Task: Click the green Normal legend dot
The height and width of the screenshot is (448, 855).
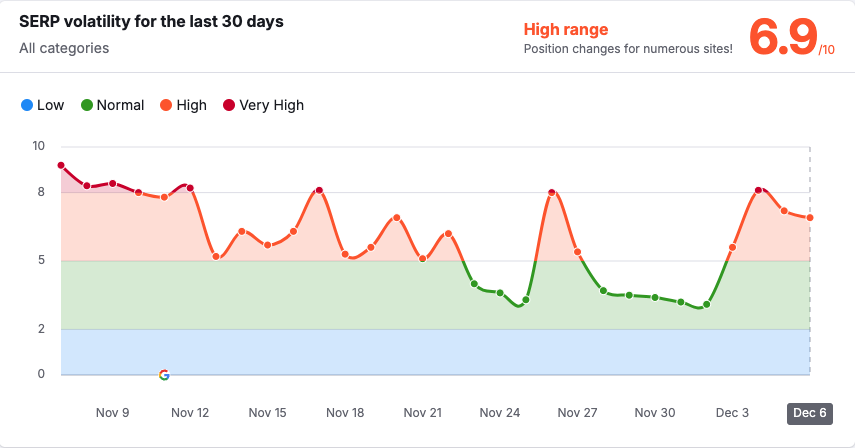Action: point(87,105)
